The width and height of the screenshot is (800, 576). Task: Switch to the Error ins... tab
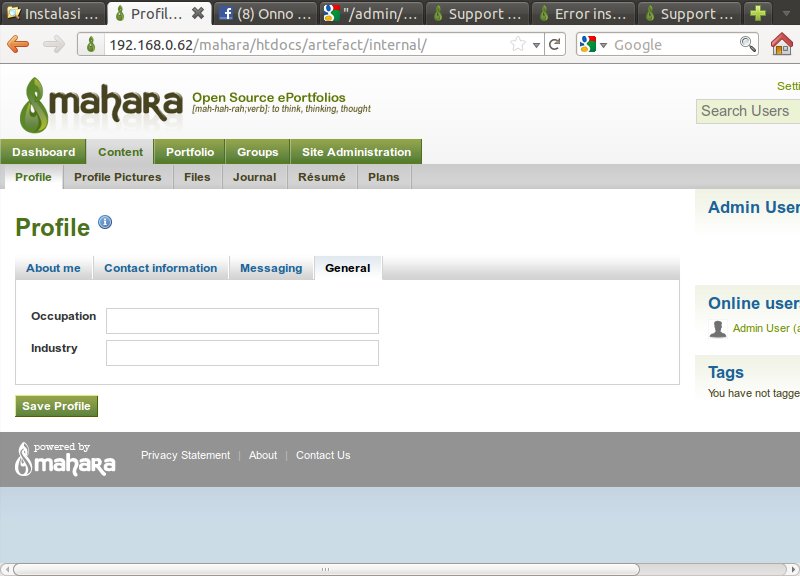point(584,13)
